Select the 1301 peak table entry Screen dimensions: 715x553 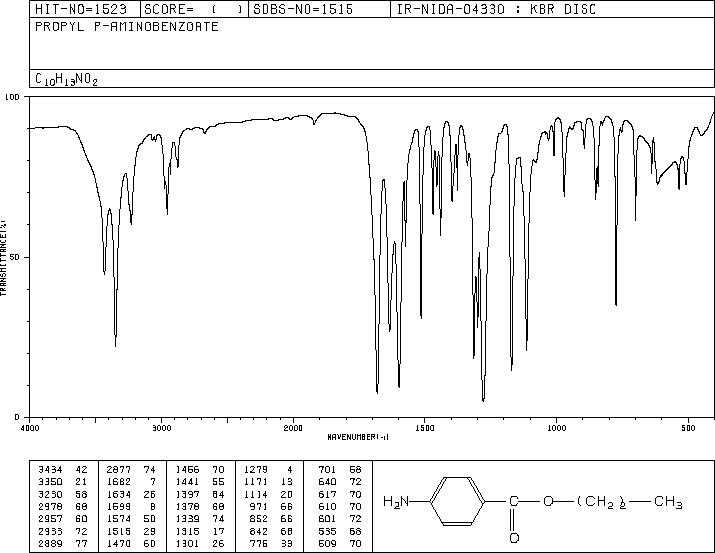[200, 544]
